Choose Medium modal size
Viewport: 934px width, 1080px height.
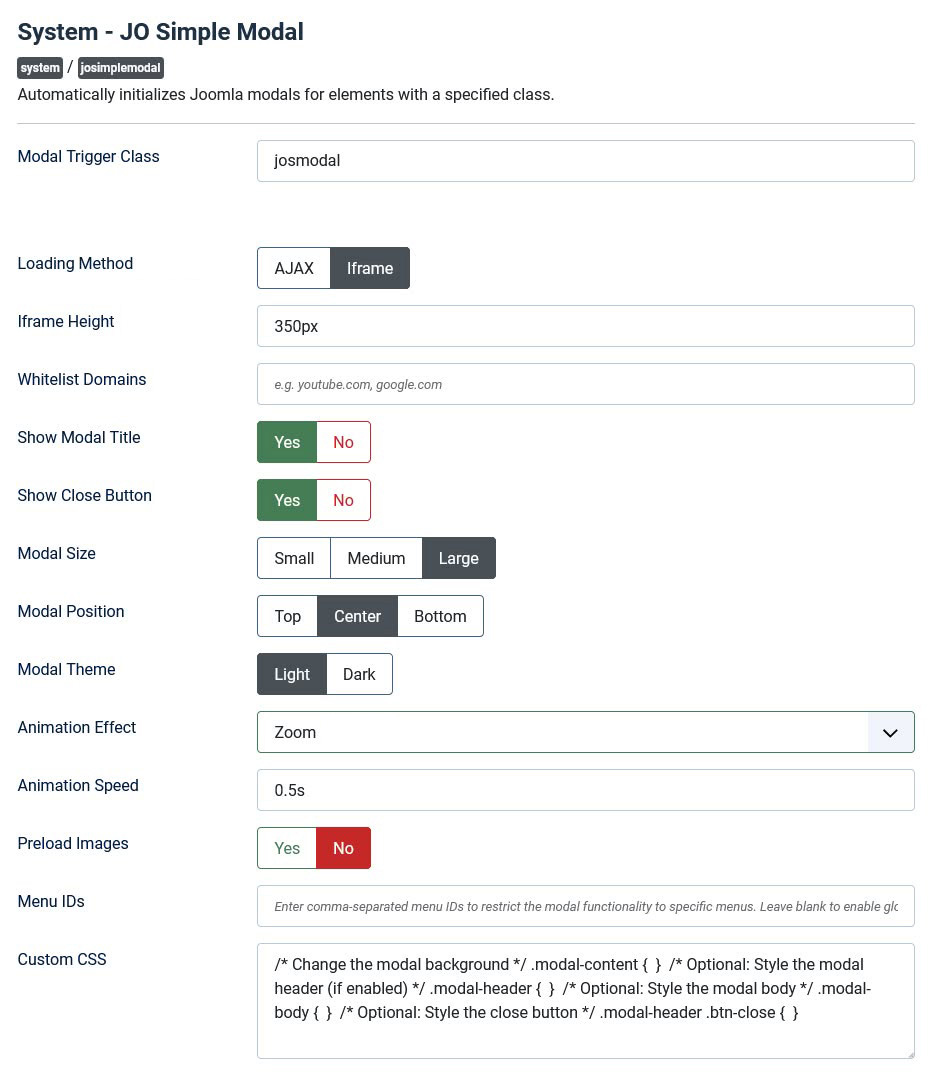click(376, 558)
